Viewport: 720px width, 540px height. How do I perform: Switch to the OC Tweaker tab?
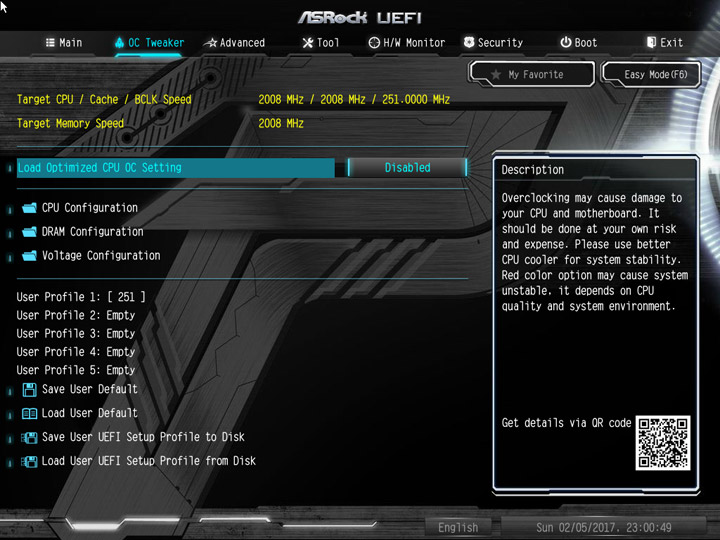[149, 43]
